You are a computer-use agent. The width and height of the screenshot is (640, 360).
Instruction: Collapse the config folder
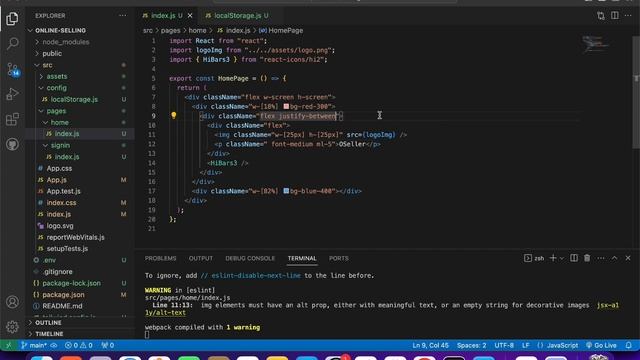[56, 88]
